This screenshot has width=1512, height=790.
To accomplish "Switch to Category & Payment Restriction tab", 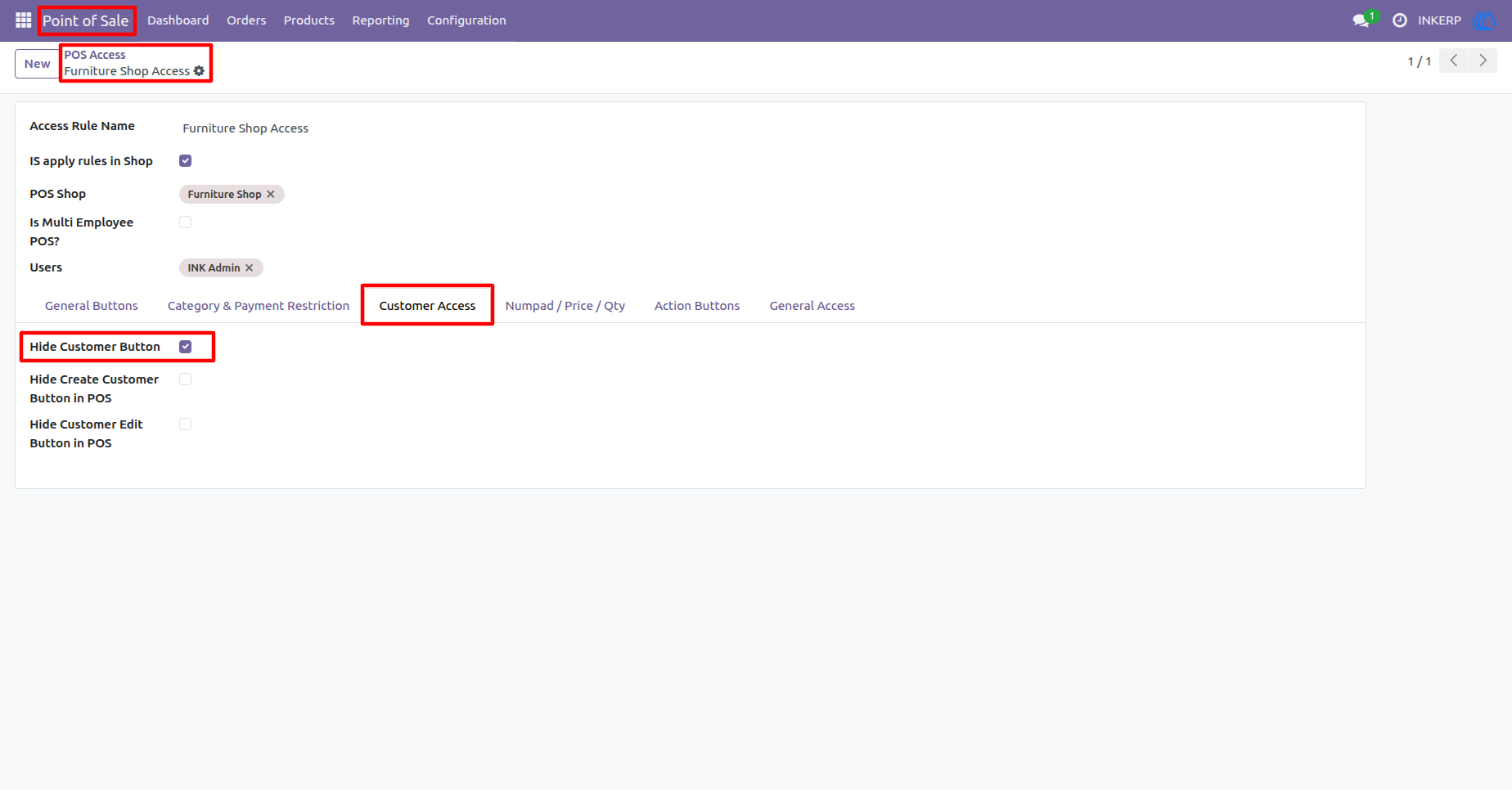I will pyautogui.click(x=259, y=306).
